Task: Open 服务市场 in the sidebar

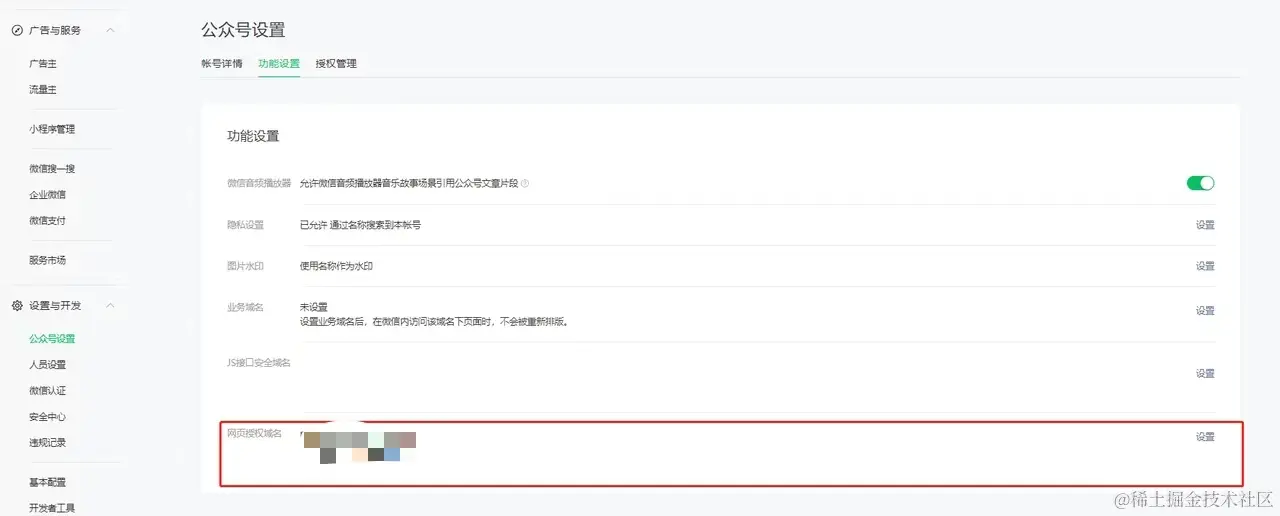Action: tap(47, 260)
